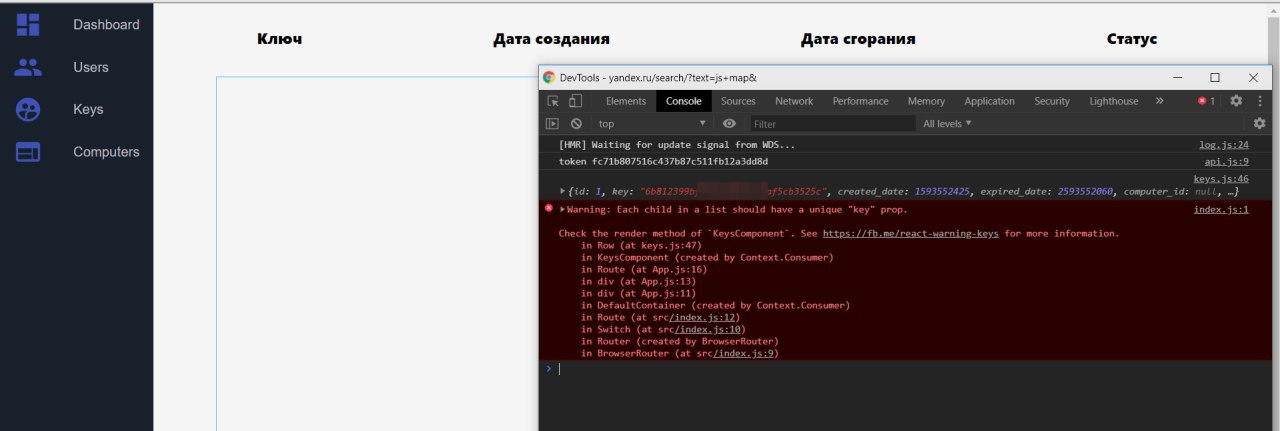Open the log.js:24 source link

(x=1224, y=145)
